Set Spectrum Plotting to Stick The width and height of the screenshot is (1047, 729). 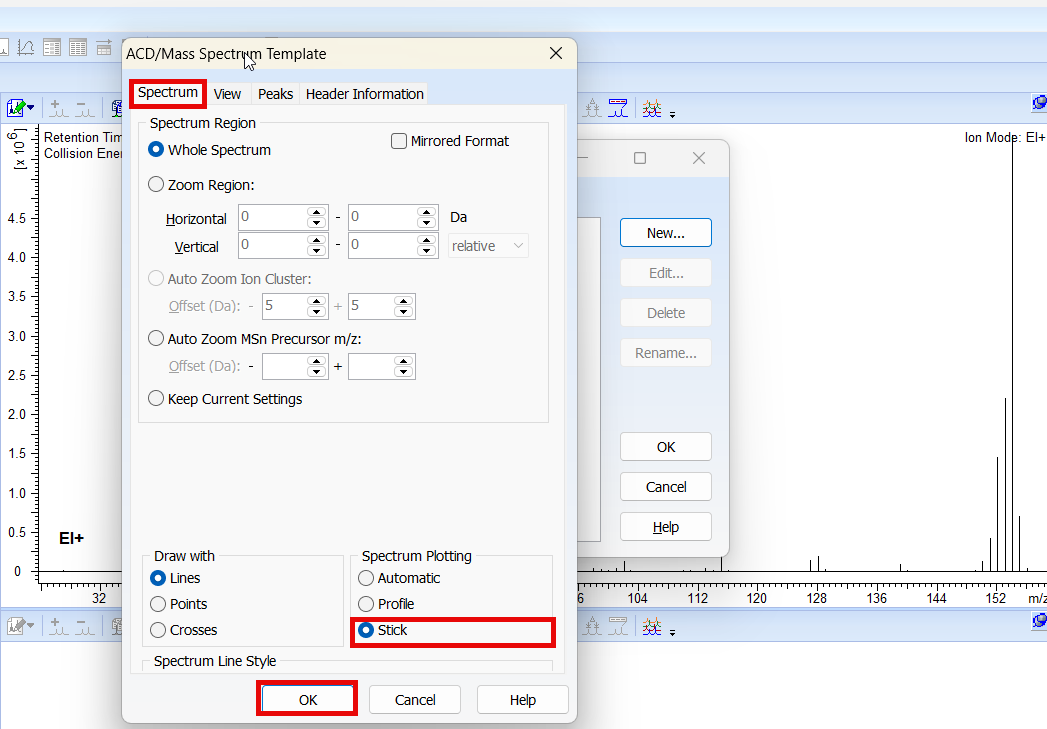pyautogui.click(x=366, y=630)
